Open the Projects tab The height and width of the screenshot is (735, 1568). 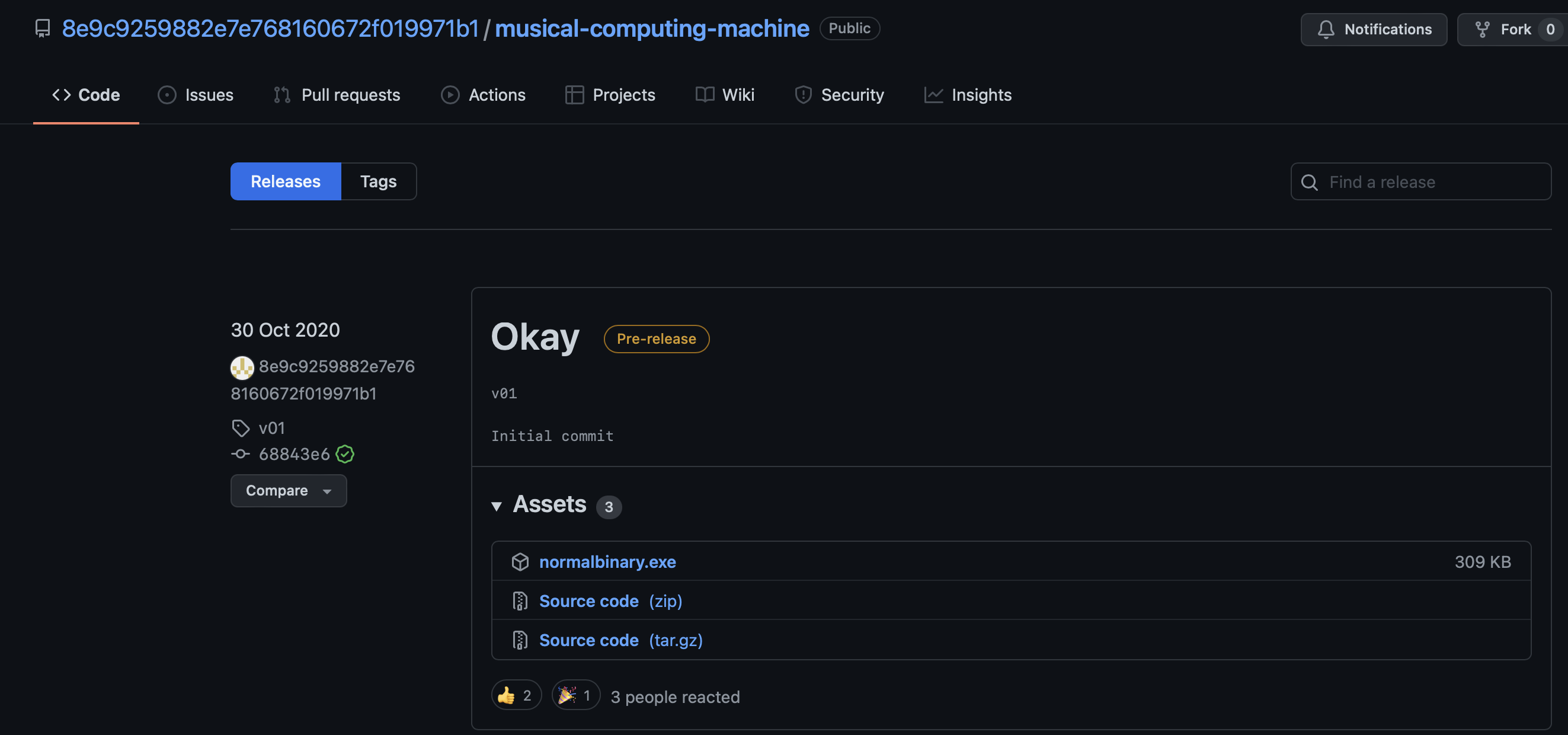tap(610, 95)
